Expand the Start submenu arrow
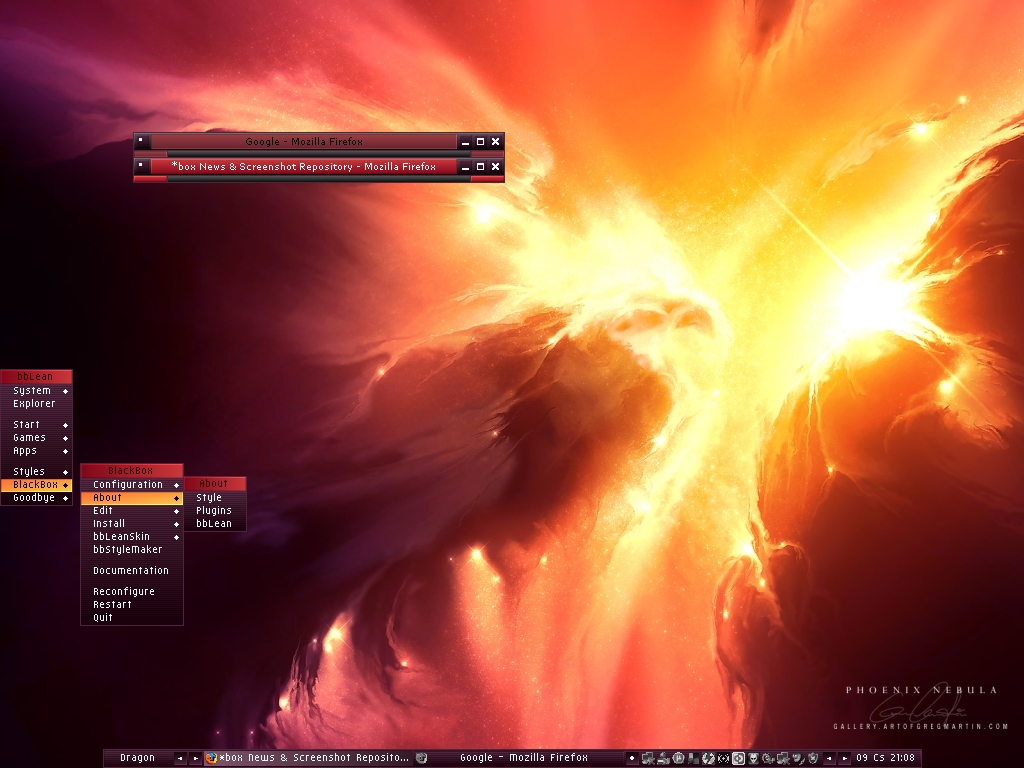Viewport: 1024px width, 768px height. 65,424
